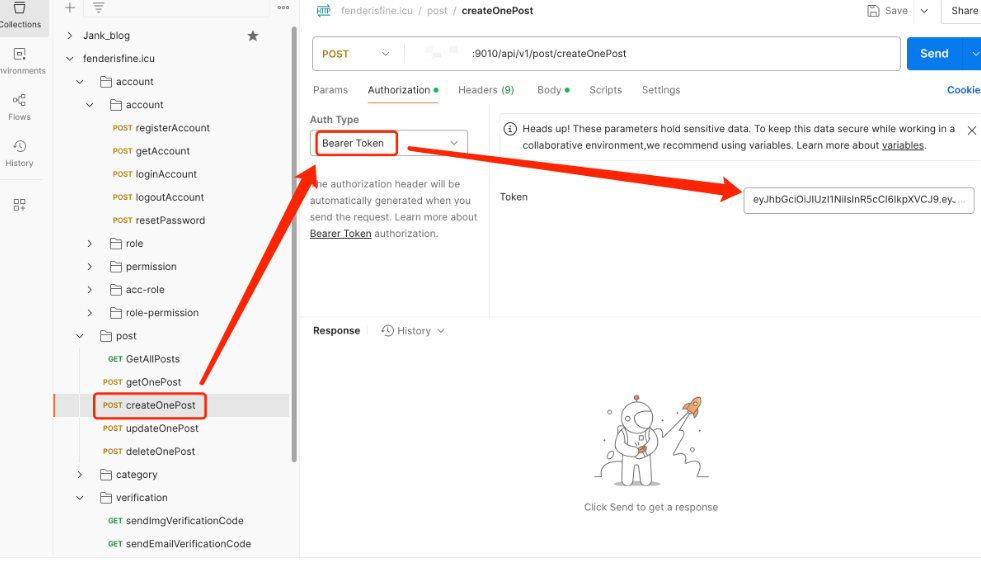The width and height of the screenshot is (981, 562).
Task: Open the variables link in the banner
Action: 902,145
